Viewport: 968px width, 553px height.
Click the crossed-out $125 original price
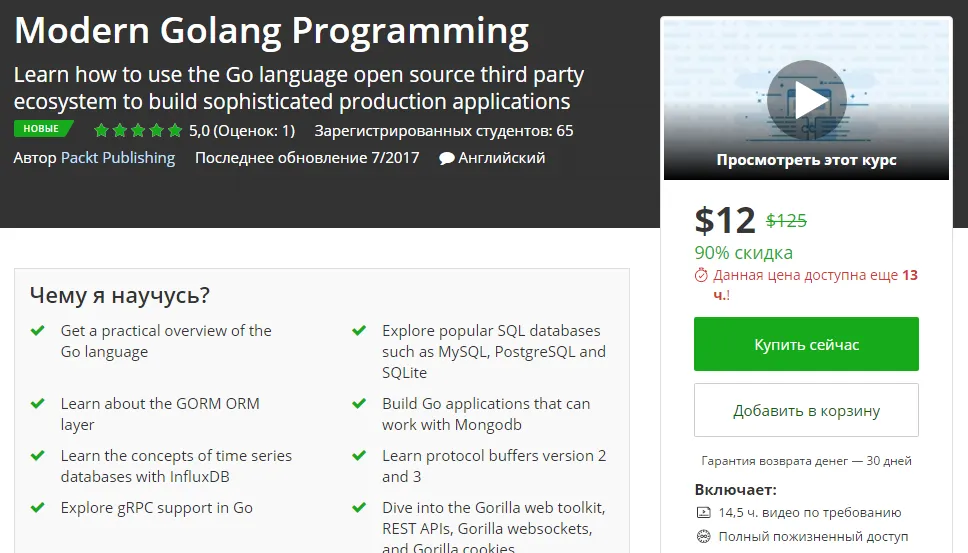coord(786,221)
